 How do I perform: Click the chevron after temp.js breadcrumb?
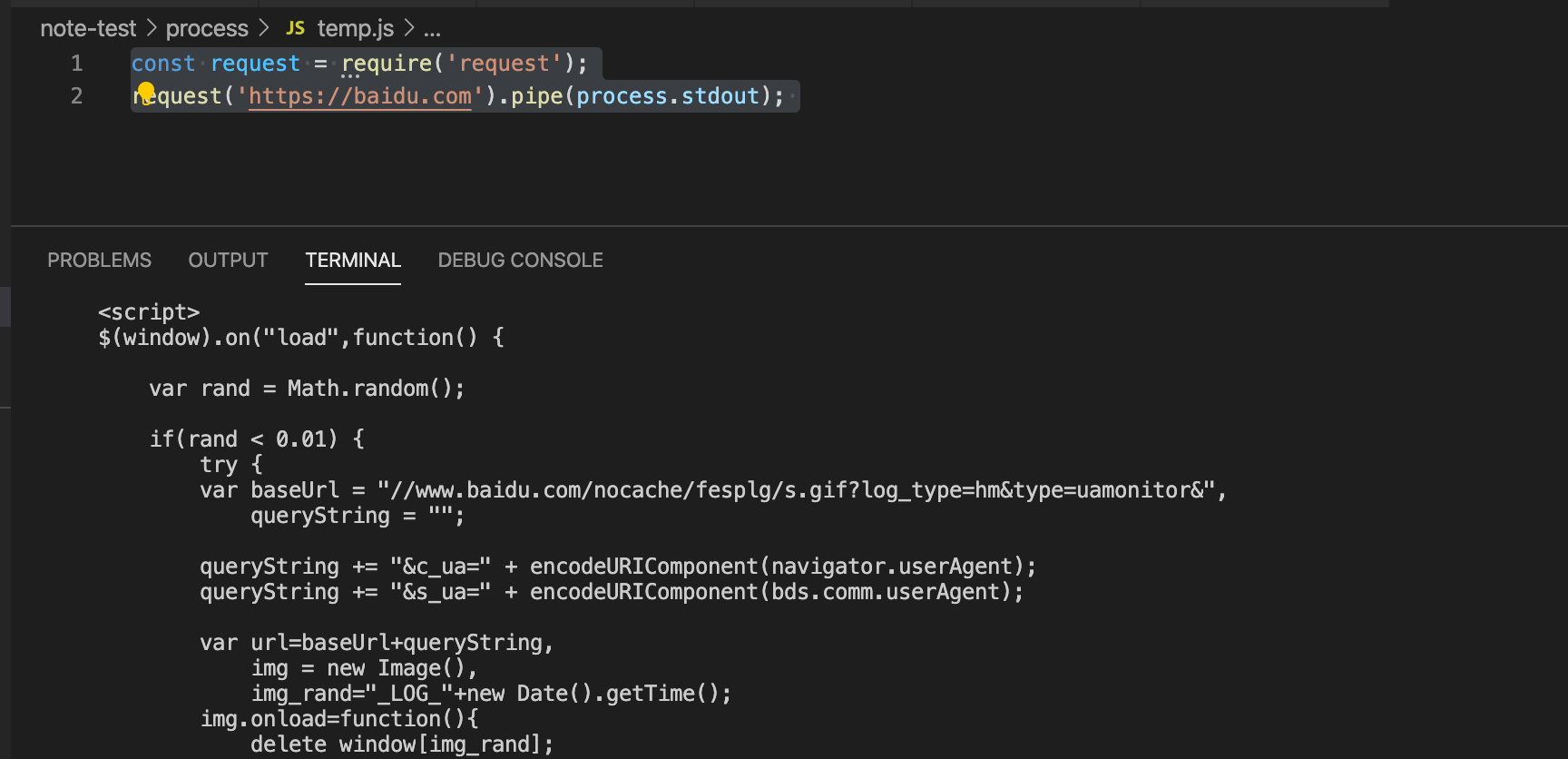[409, 28]
